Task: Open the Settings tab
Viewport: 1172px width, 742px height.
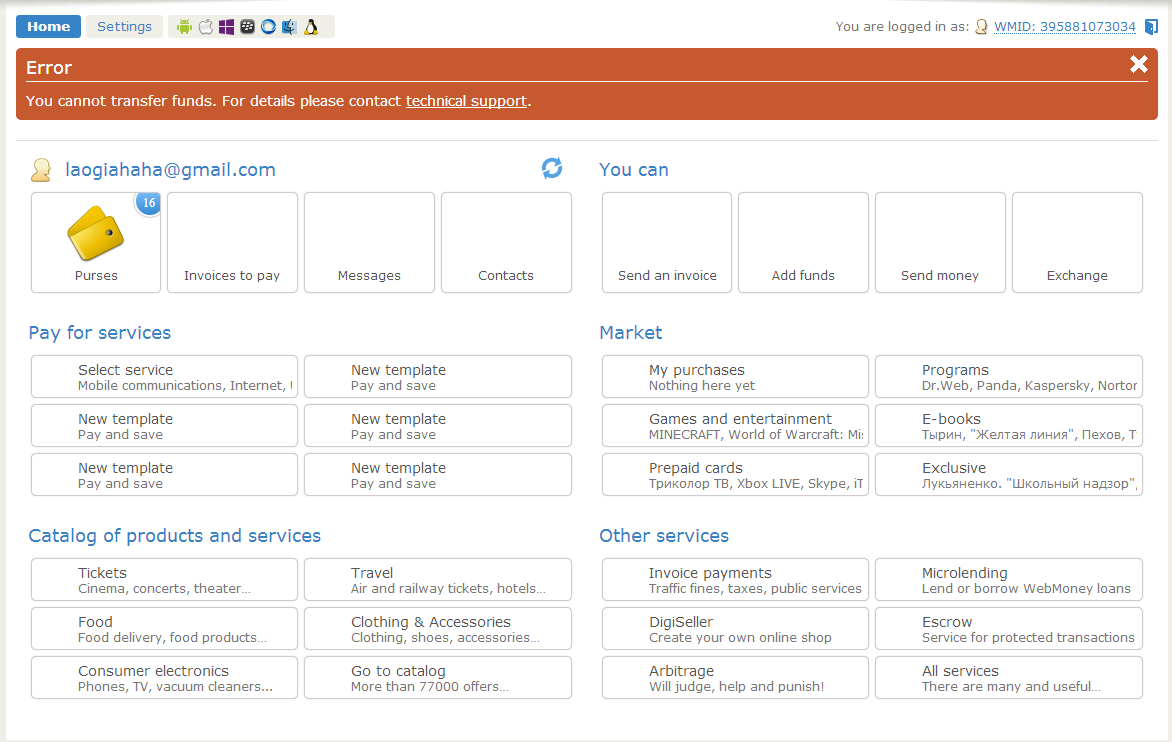Action: [x=124, y=27]
